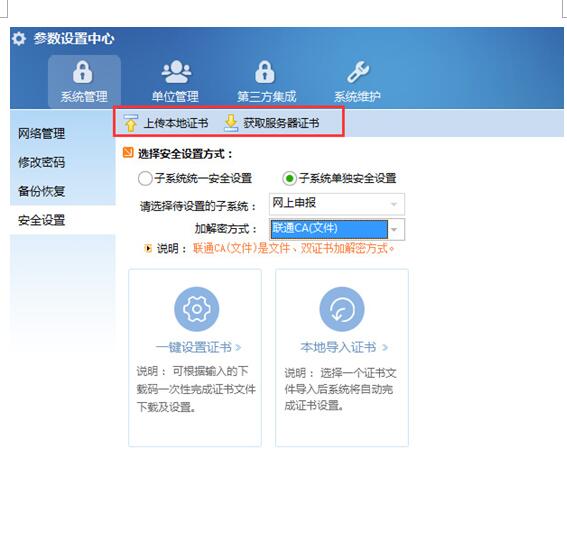
Task: Click the 参数设置中心 gear icon
Action: tap(19, 39)
